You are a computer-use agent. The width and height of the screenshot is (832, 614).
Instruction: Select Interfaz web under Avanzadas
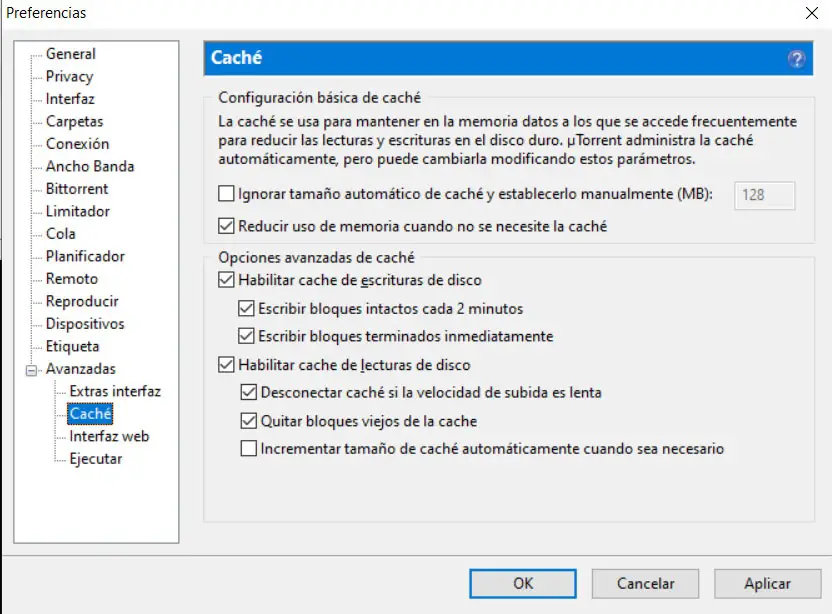pos(109,436)
